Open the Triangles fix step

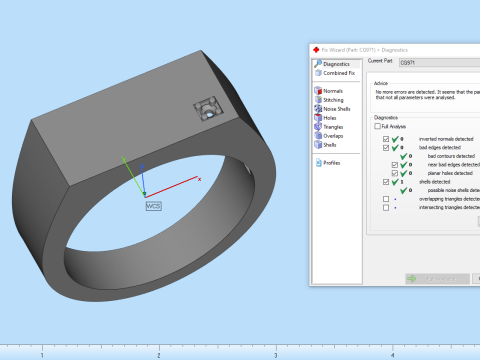tap(329, 127)
